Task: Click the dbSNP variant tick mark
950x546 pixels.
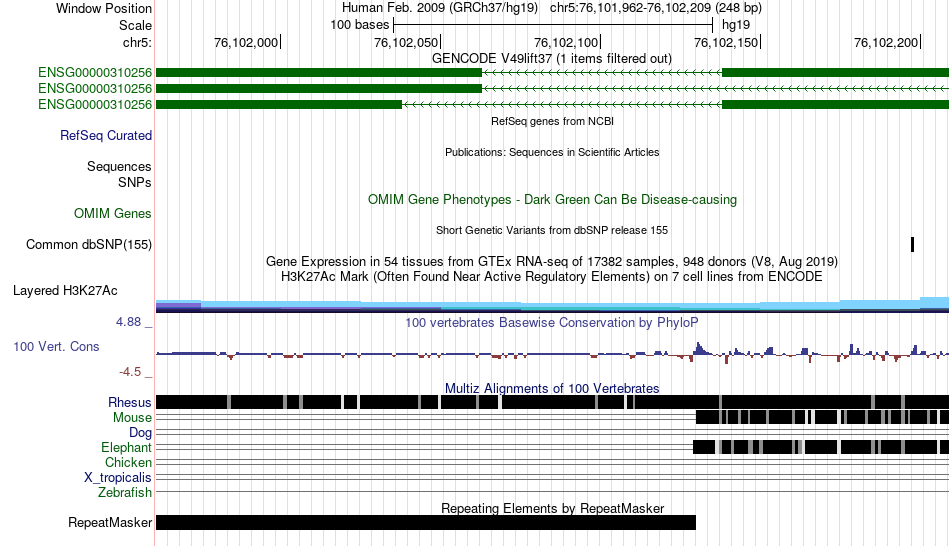Action: (912, 244)
